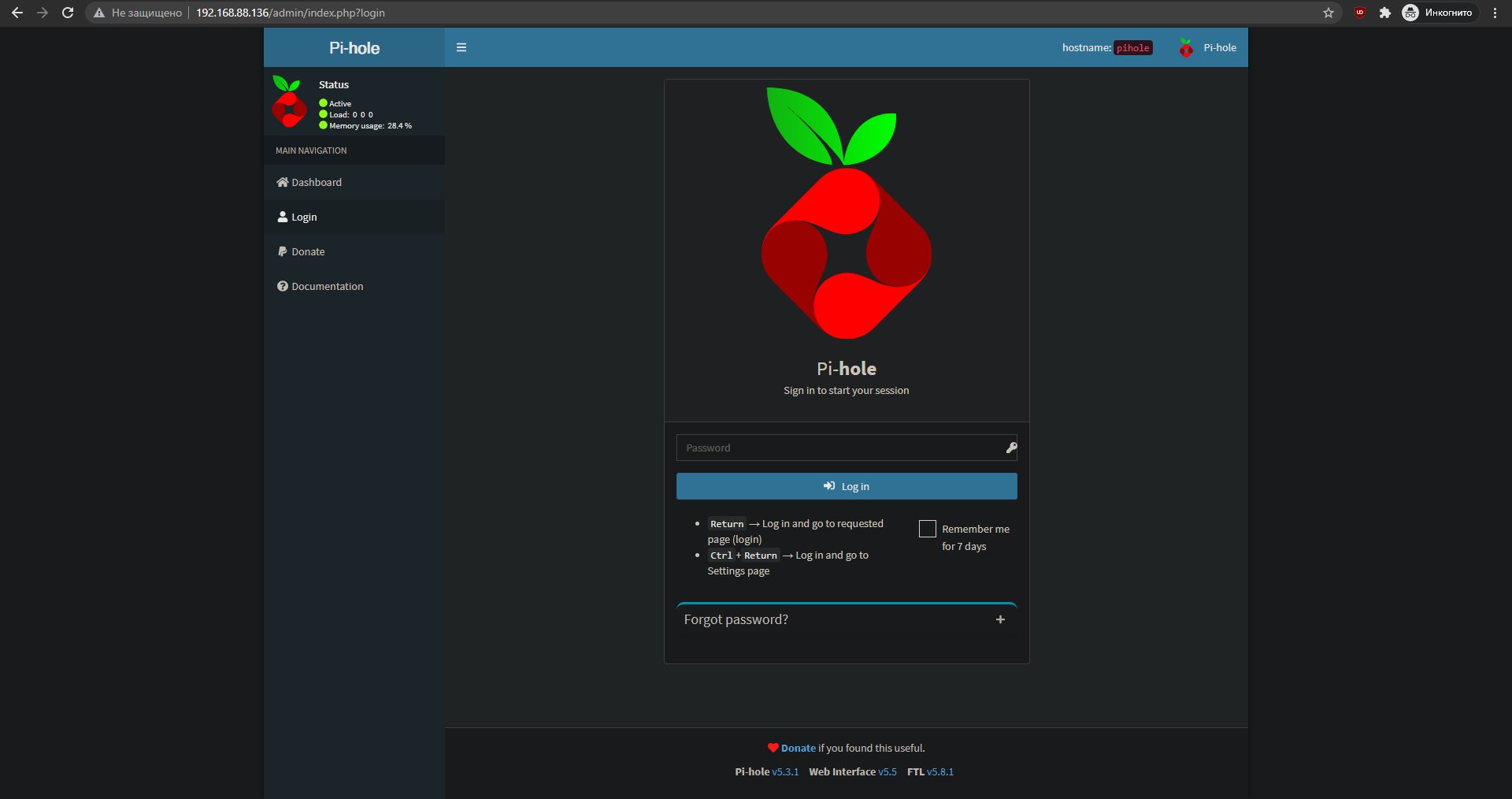
Task: Click the Pi-hole title in the header
Action: pyautogui.click(x=354, y=48)
